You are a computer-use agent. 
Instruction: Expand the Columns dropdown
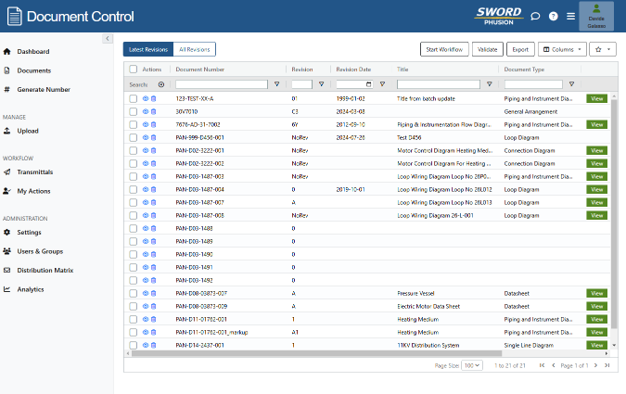pyautogui.click(x=562, y=49)
